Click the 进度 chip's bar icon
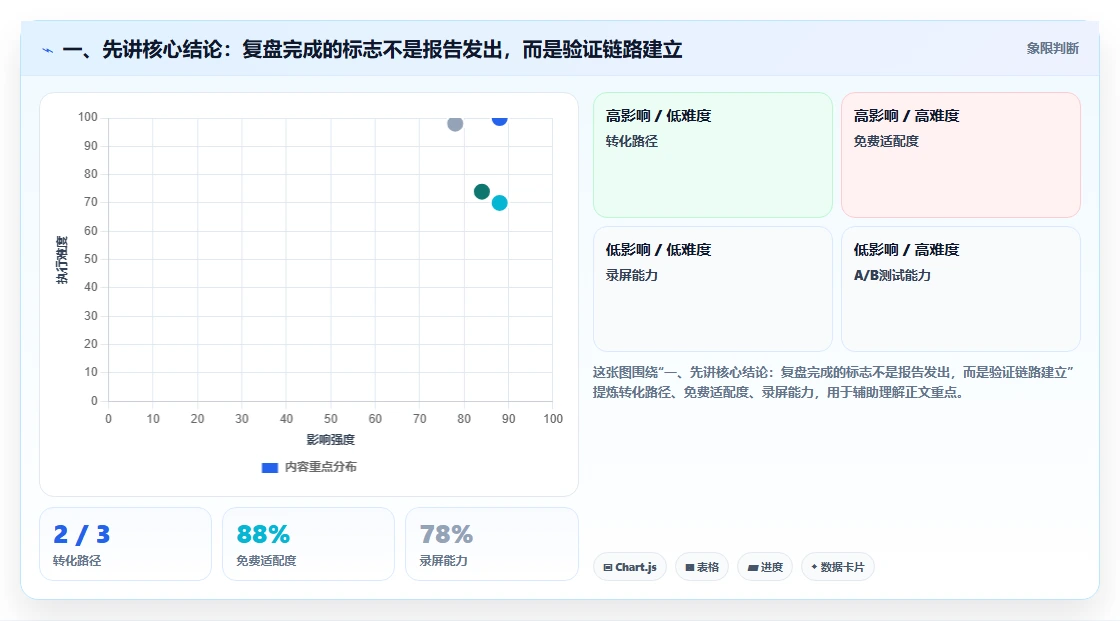1120x621 pixels. point(753,567)
